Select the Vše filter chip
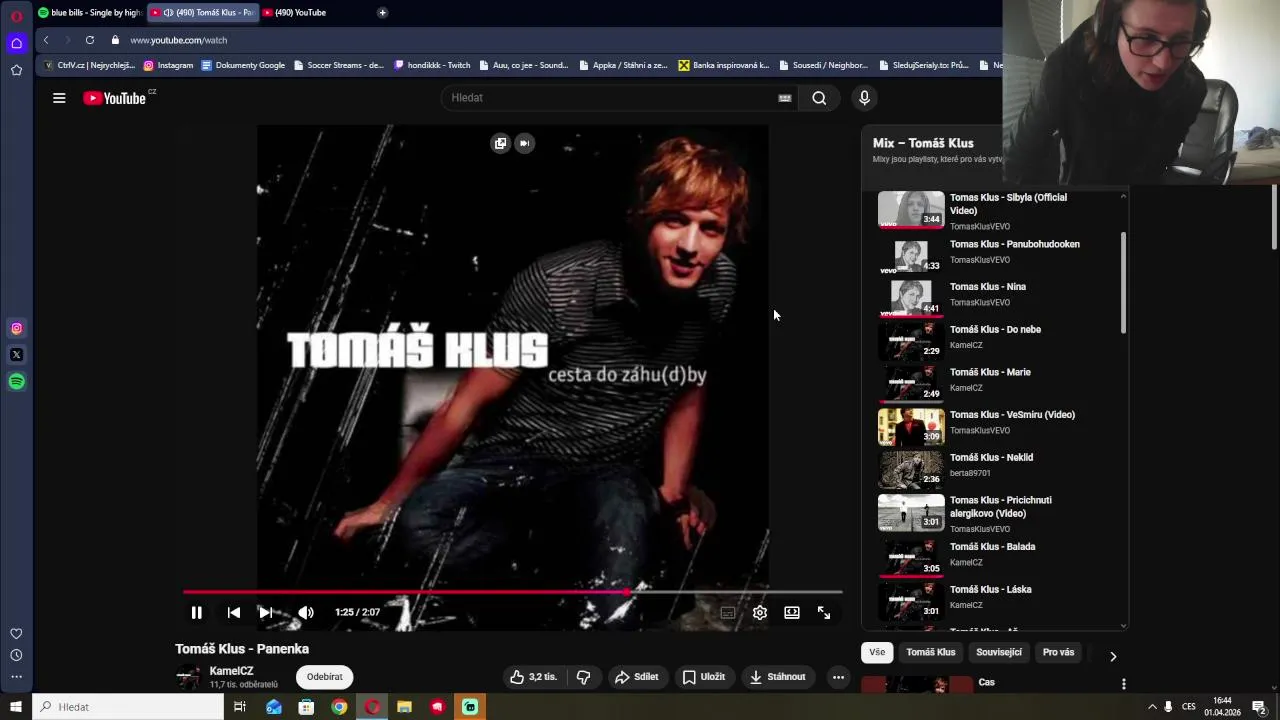 point(877,653)
